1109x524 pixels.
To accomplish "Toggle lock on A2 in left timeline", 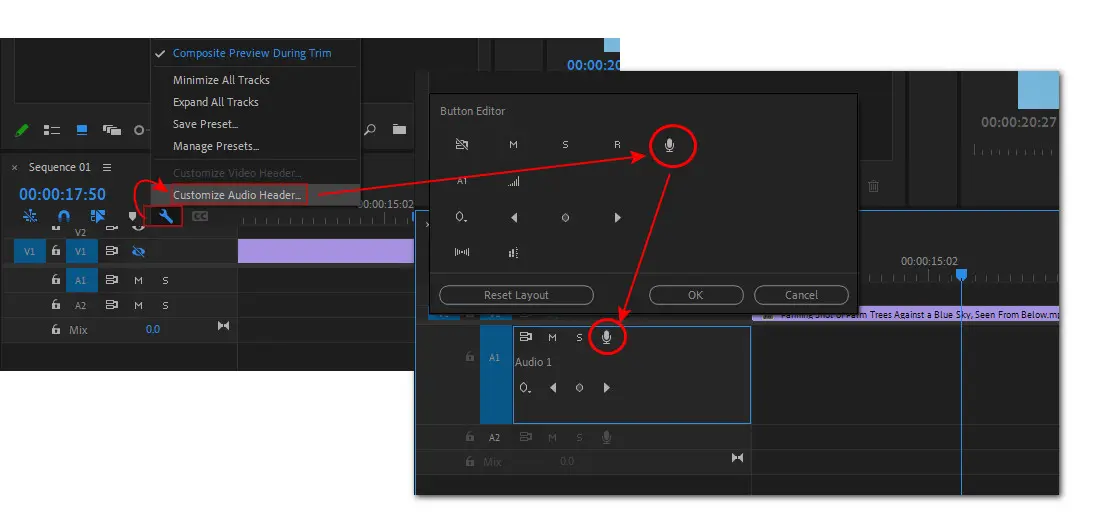I will [x=56, y=305].
